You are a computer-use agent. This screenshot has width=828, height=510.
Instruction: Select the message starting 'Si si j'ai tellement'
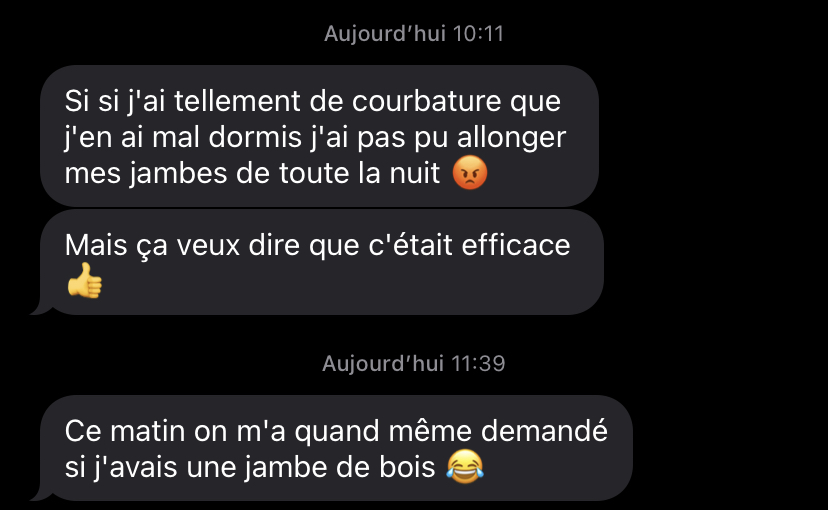pos(319,136)
